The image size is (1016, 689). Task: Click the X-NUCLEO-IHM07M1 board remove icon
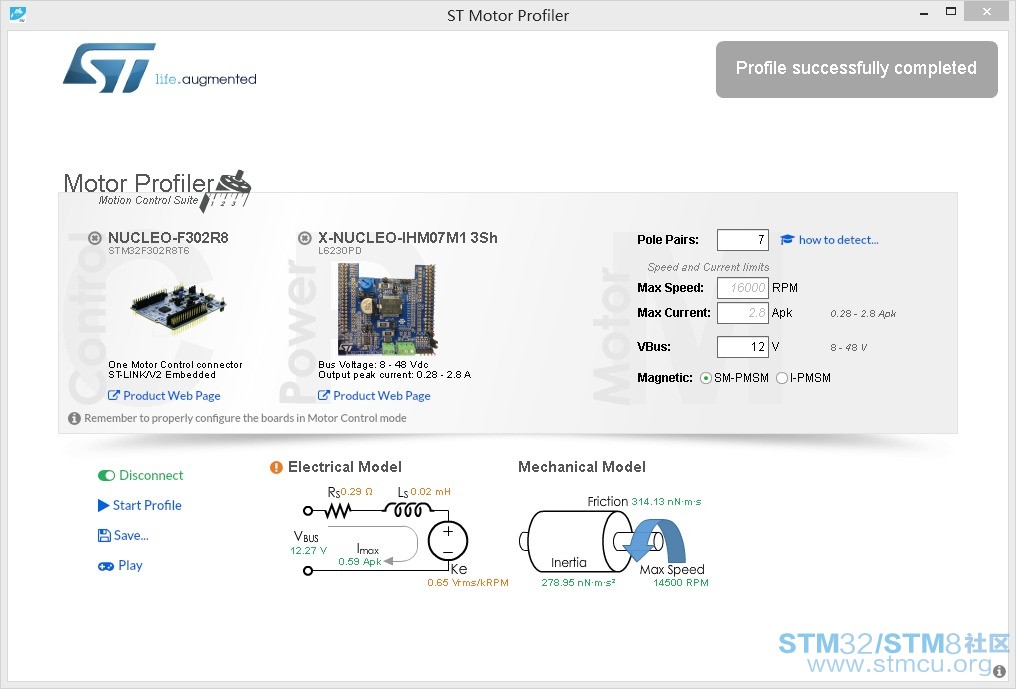[305, 238]
